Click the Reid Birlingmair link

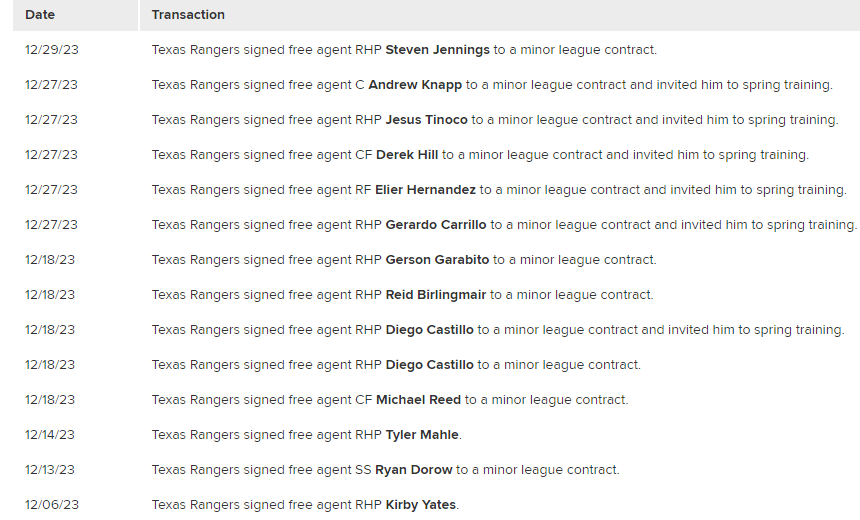point(436,295)
